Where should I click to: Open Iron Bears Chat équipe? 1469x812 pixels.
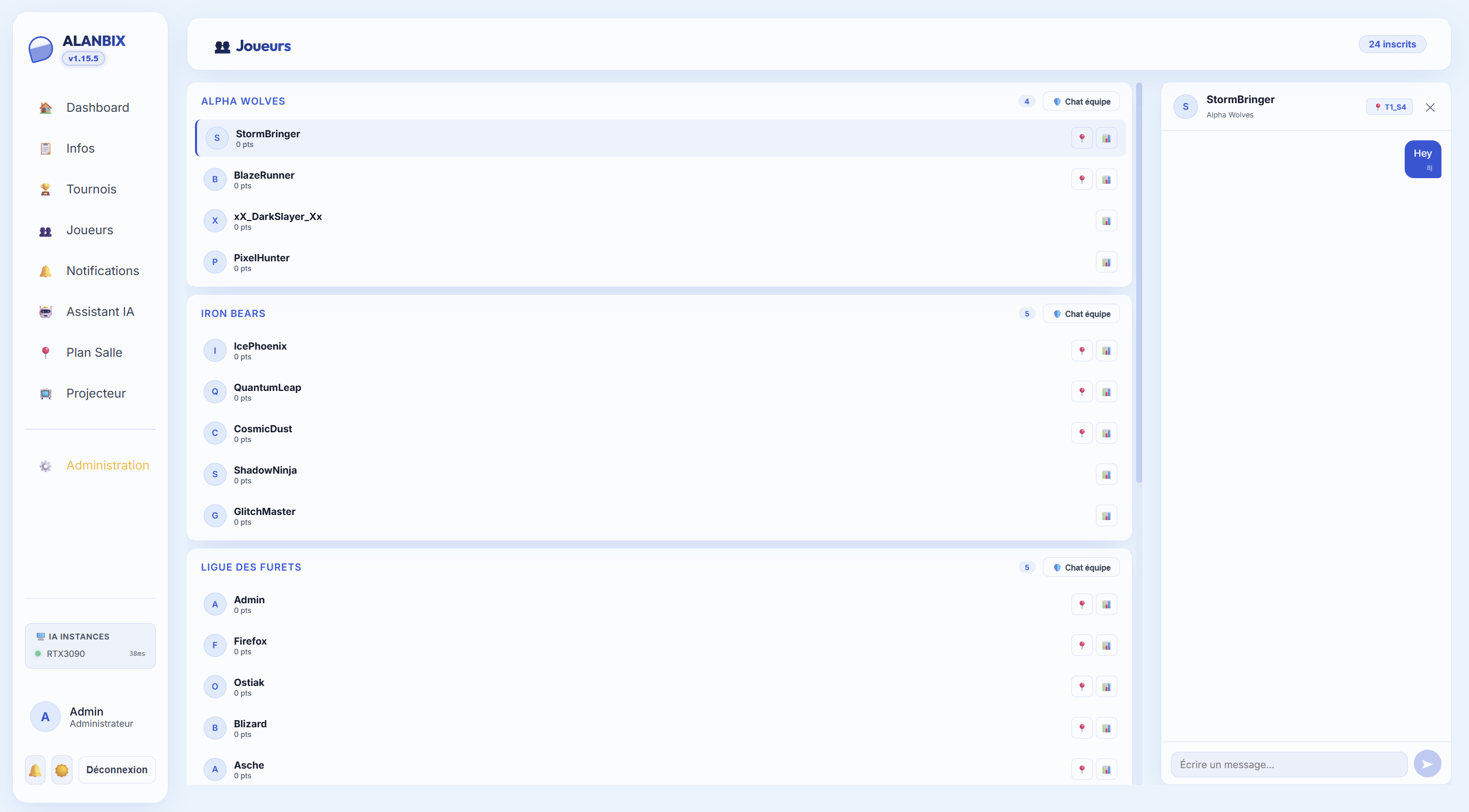click(1081, 314)
